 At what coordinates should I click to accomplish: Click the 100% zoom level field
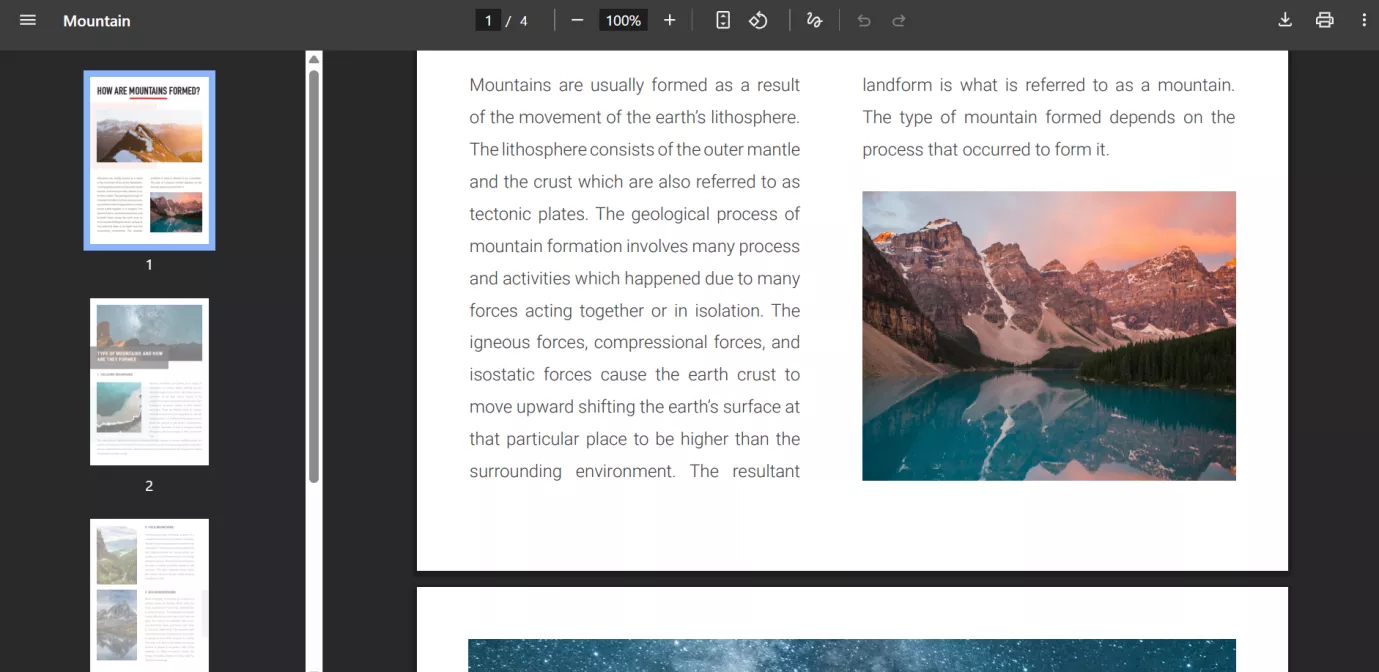point(622,19)
